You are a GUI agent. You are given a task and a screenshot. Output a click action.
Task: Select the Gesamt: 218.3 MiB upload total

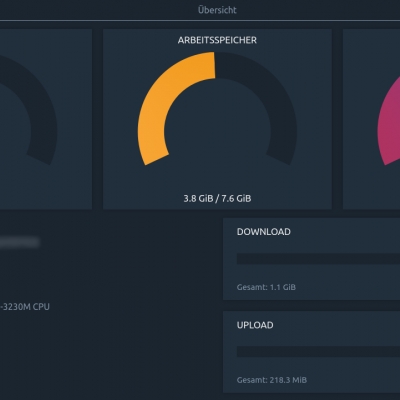point(272,380)
